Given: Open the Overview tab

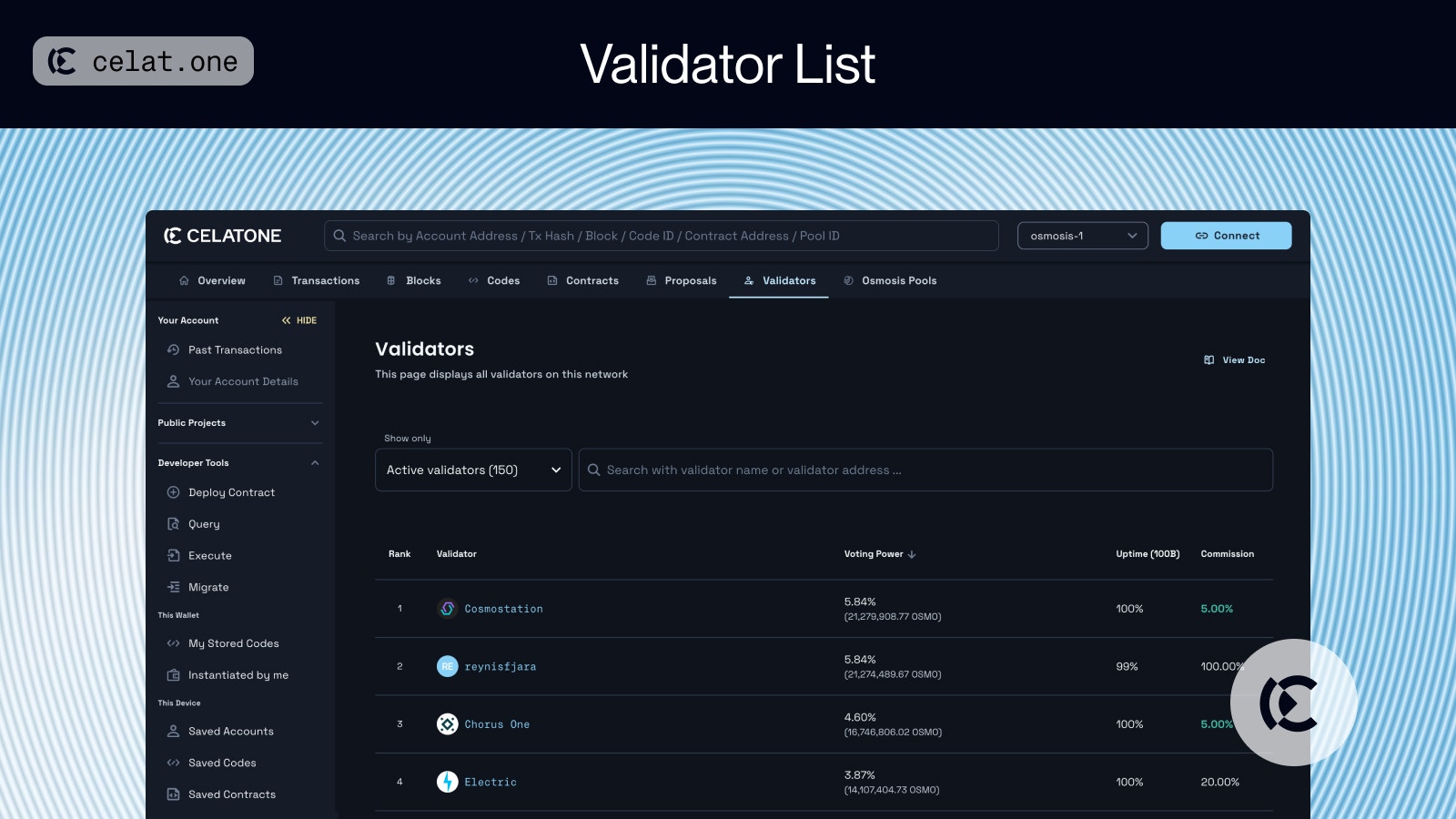Looking at the screenshot, I should coord(212,280).
